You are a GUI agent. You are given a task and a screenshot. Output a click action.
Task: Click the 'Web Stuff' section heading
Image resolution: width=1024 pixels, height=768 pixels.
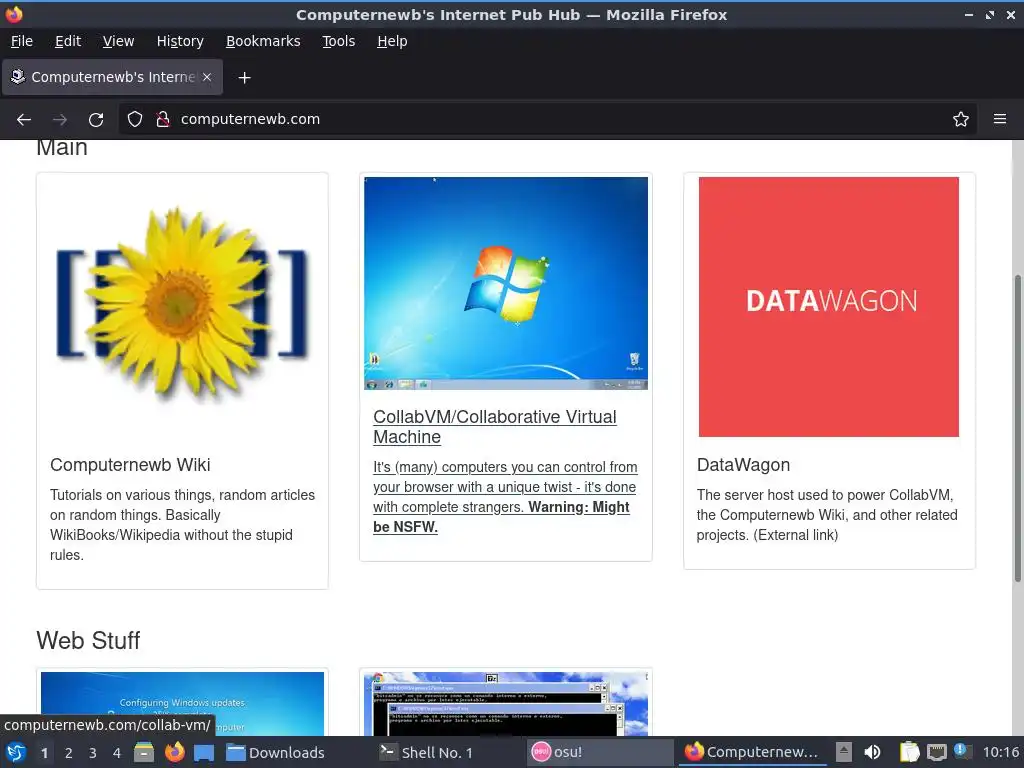point(88,641)
